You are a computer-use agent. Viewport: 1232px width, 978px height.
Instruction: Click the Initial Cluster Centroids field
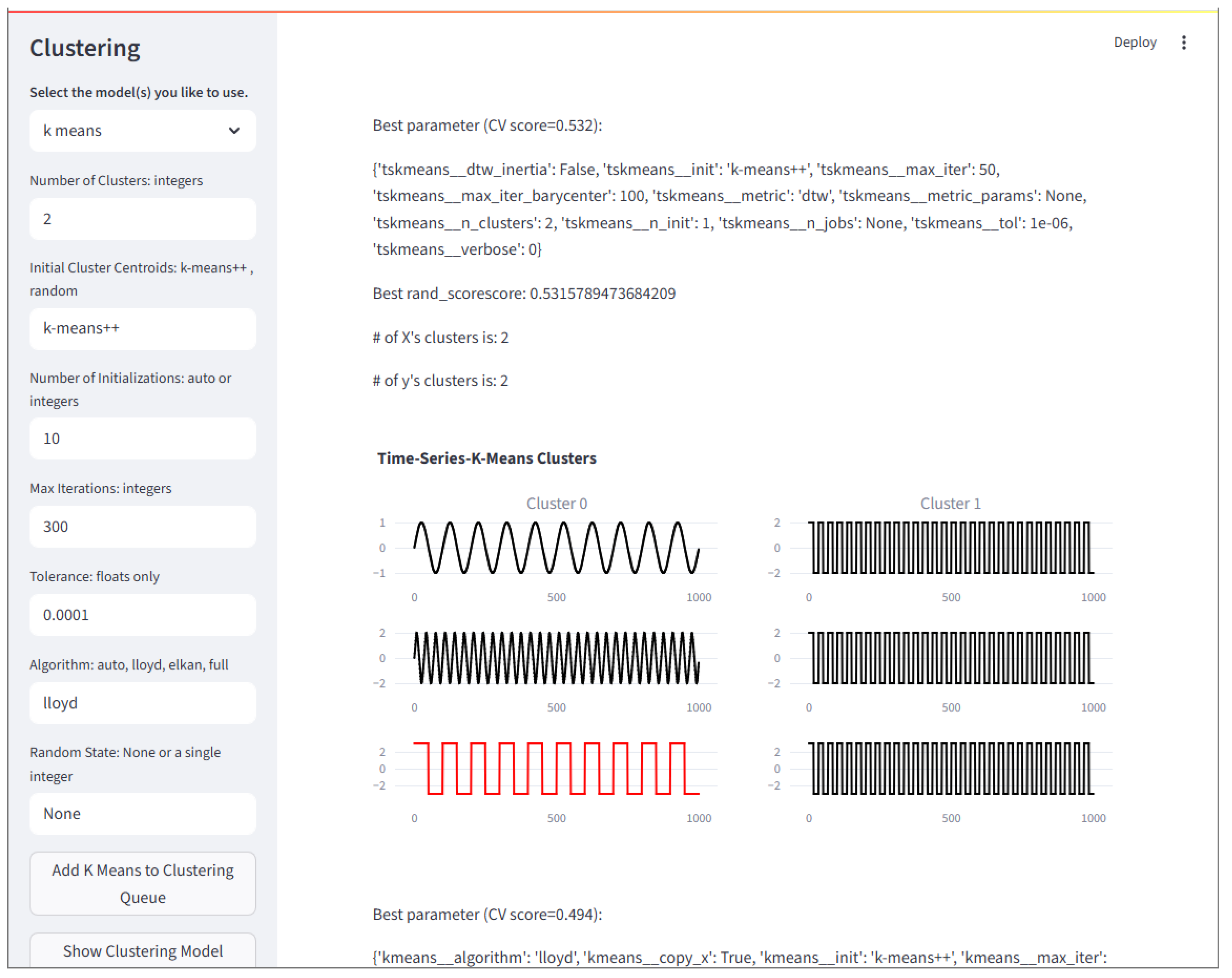[142, 329]
